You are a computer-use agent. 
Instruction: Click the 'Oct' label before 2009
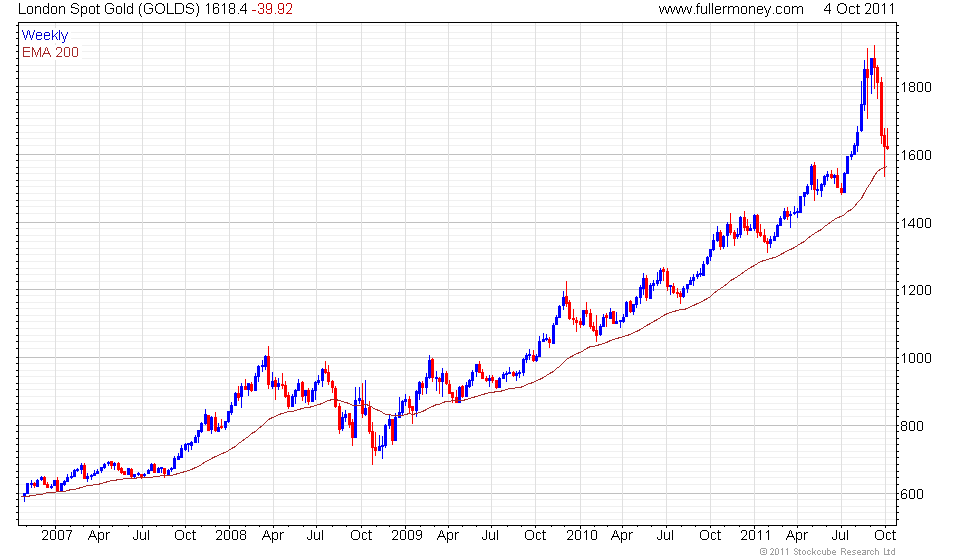click(x=361, y=536)
